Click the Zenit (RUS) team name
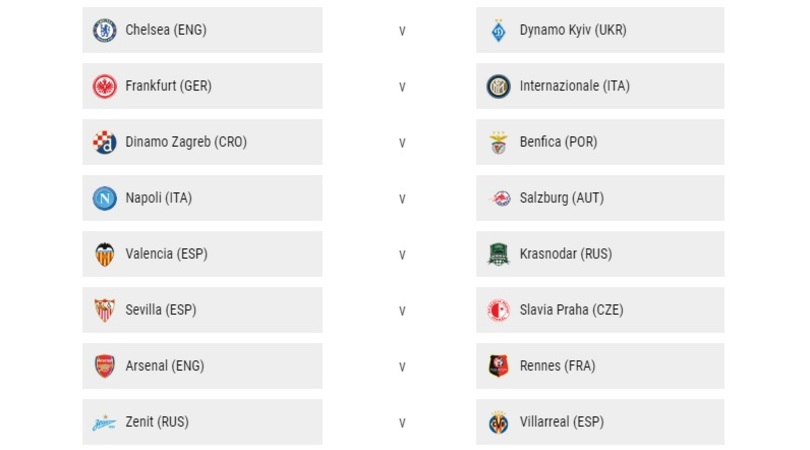Viewport: 810px width, 450px height. (x=157, y=422)
